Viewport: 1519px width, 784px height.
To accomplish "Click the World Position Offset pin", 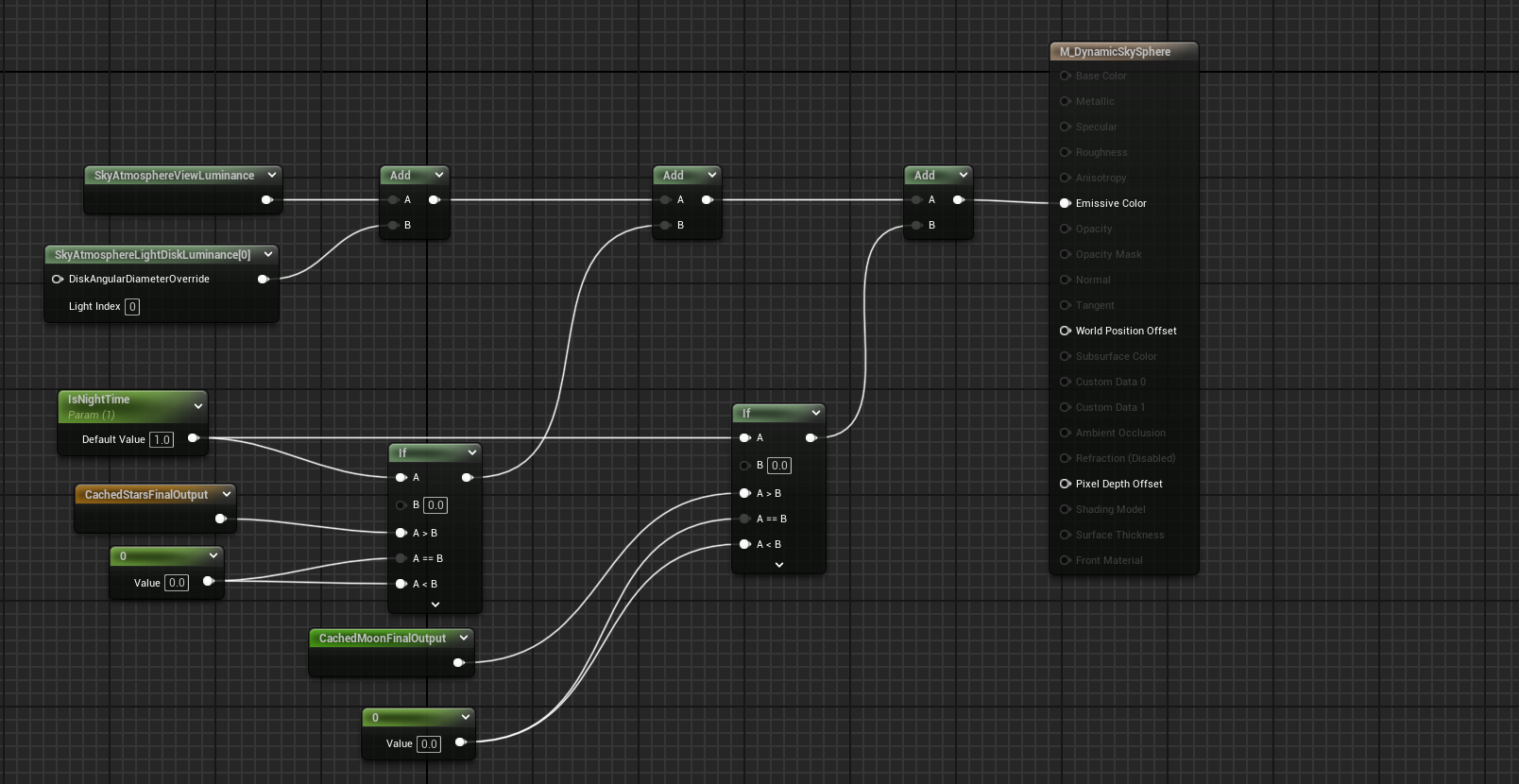I will pyautogui.click(x=1066, y=331).
